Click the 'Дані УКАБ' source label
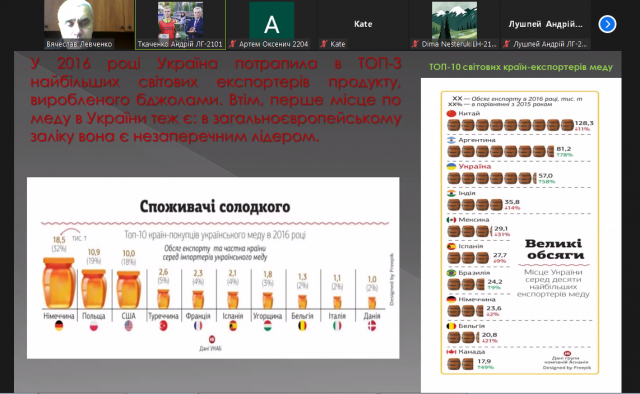This screenshot has height=394, width=640. click(x=211, y=348)
